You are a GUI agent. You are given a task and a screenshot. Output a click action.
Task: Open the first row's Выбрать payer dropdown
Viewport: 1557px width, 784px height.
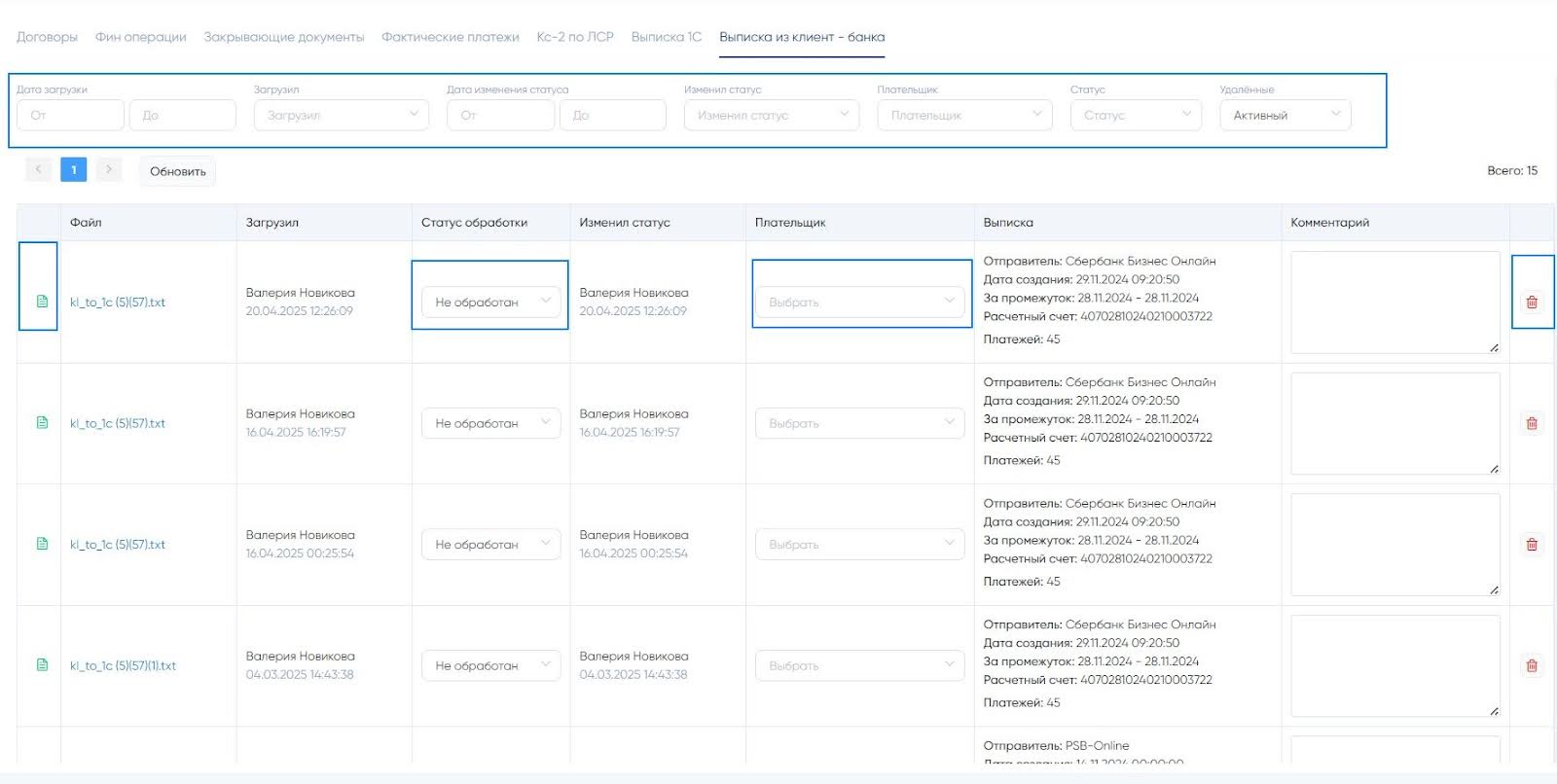pyautogui.click(x=860, y=302)
